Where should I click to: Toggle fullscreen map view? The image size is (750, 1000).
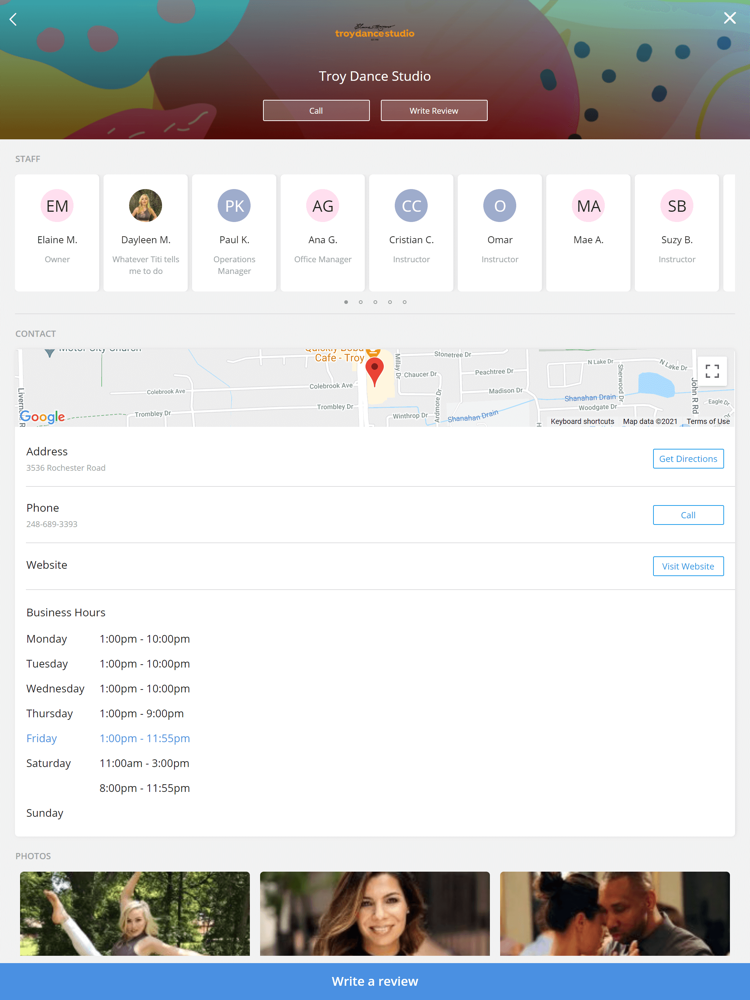[x=712, y=371]
